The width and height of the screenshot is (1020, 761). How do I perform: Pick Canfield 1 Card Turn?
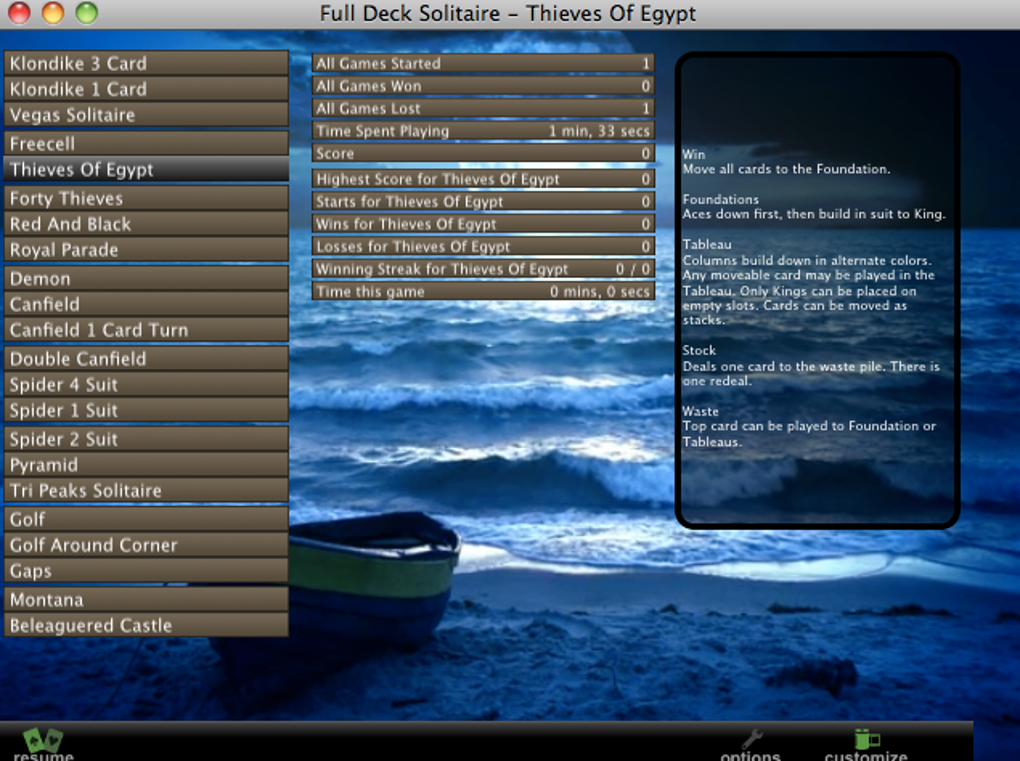(146, 330)
